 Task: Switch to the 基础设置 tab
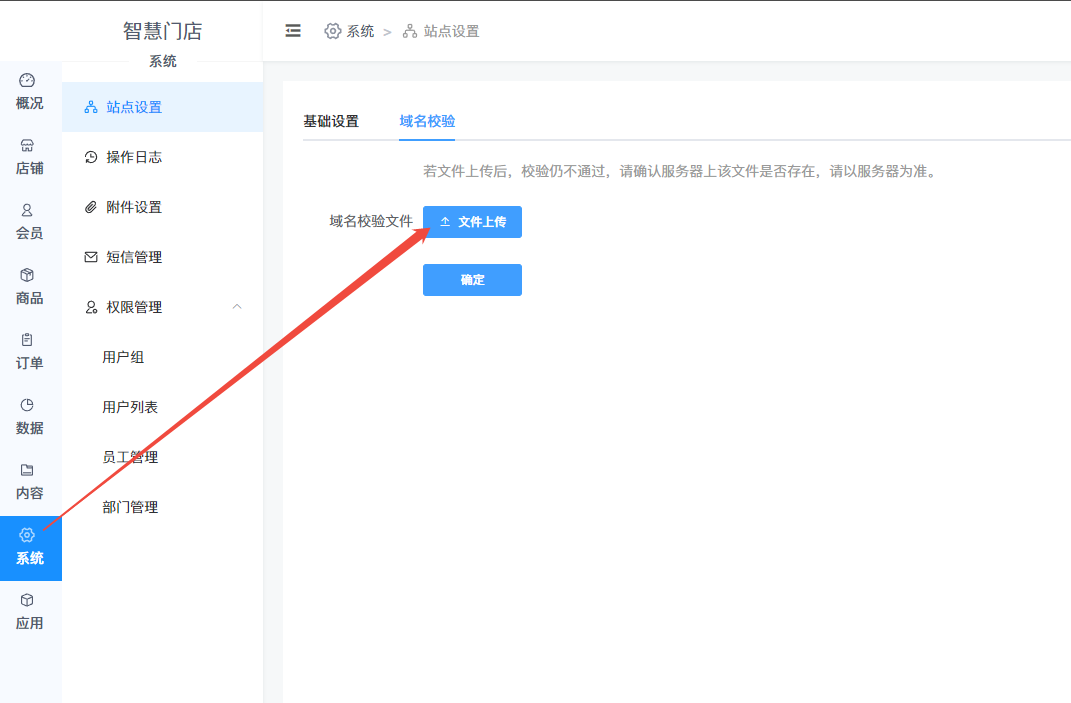click(330, 121)
